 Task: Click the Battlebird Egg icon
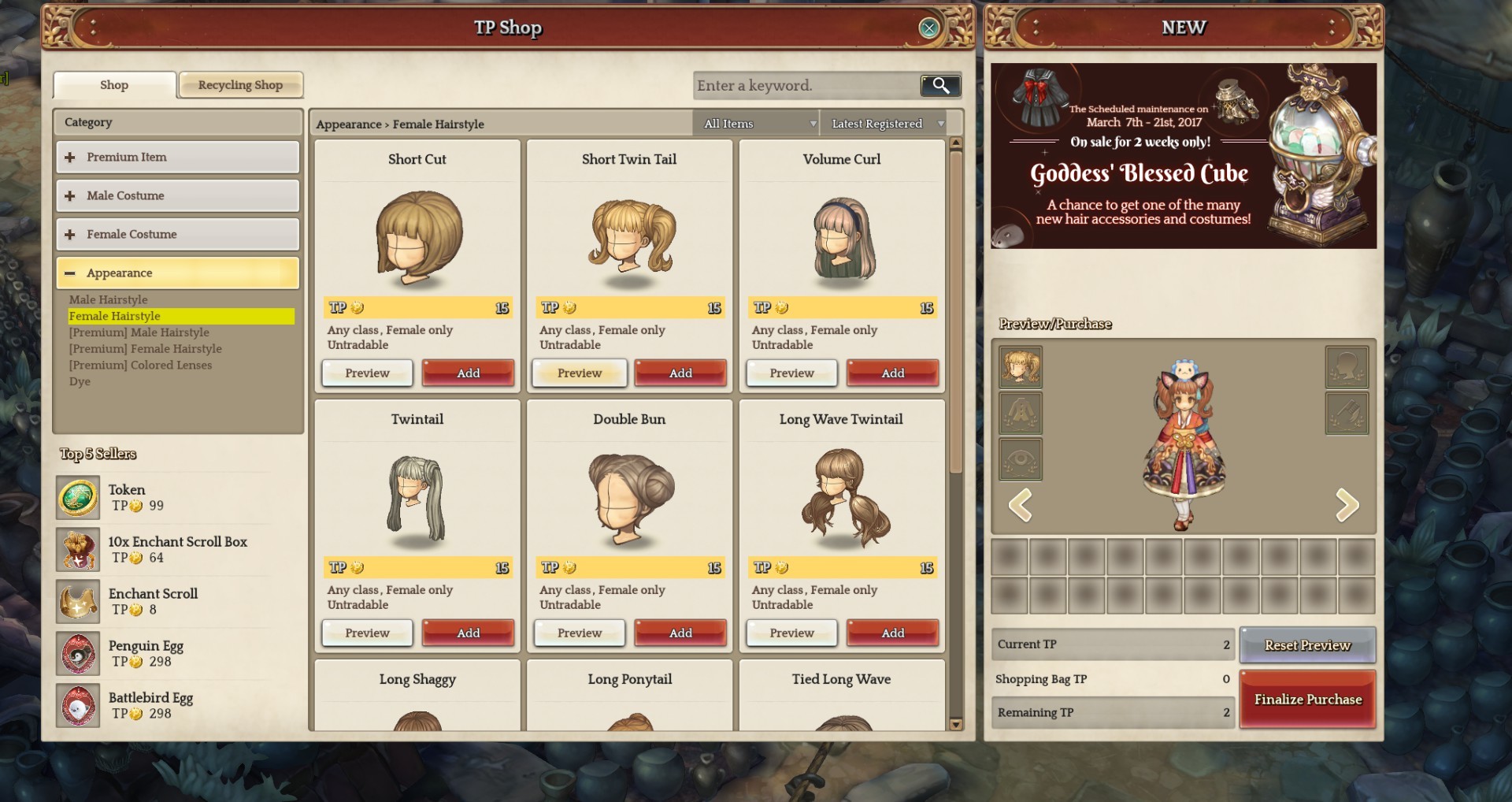pyautogui.click(x=78, y=706)
